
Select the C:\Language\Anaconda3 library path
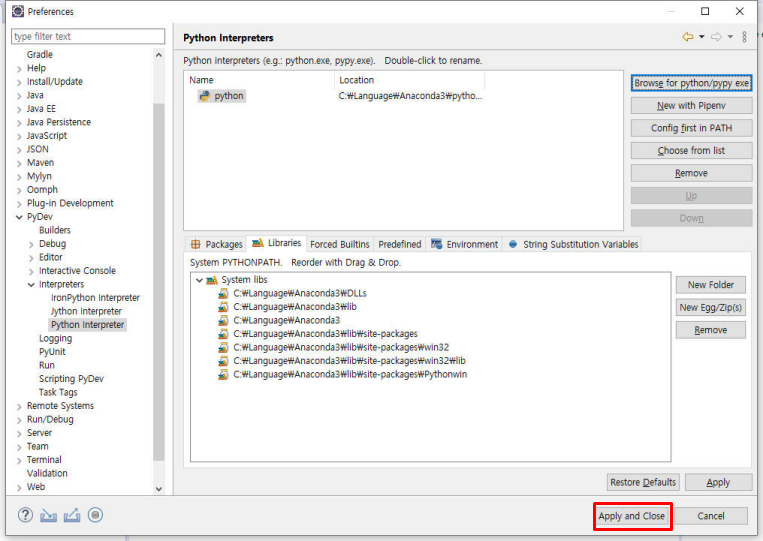pyautogui.click(x=287, y=320)
